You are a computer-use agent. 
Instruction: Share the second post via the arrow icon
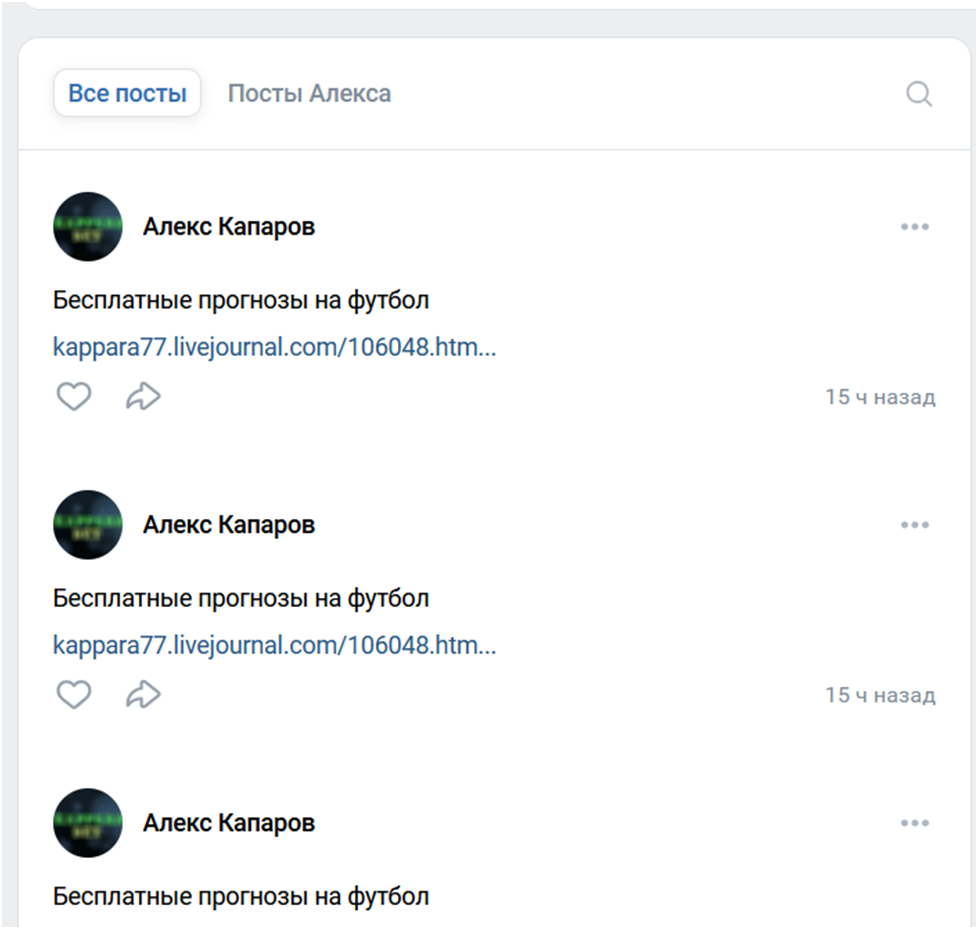click(143, 694)
